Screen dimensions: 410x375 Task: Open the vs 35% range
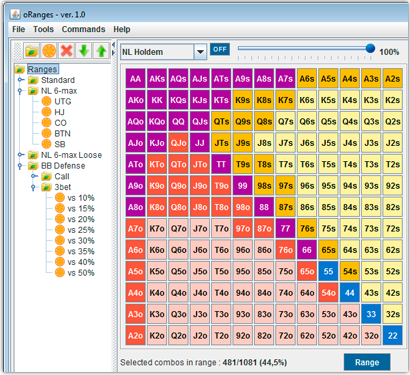pyautogui.click(x=75, y=251)
